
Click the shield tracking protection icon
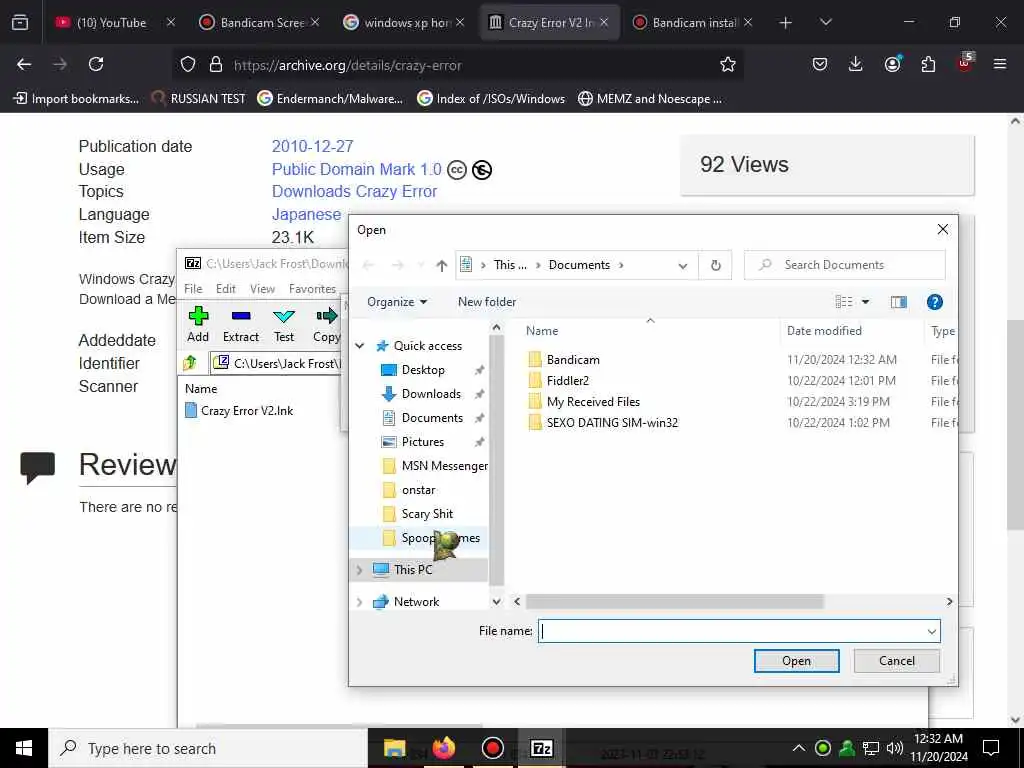(x=188, y=65)
